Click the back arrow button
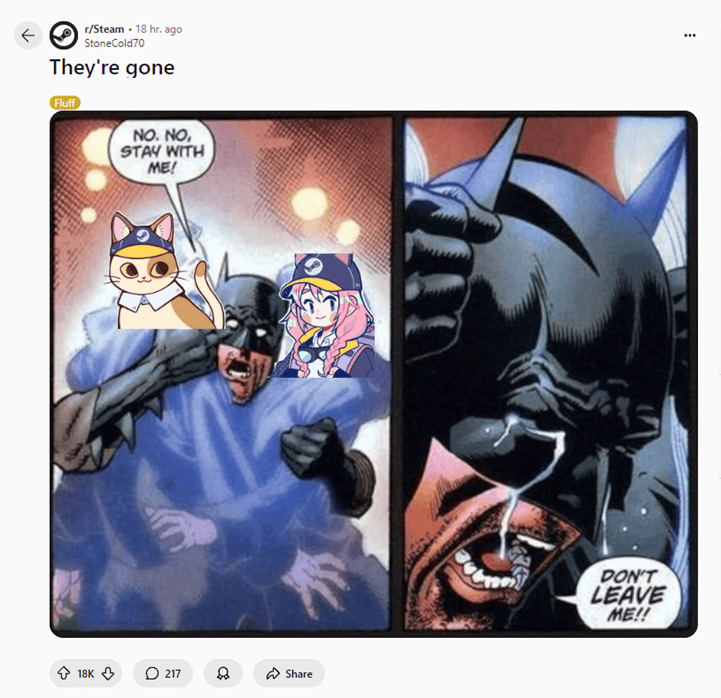Viewport: 721px width, 698px height. [x=28, y=35]
